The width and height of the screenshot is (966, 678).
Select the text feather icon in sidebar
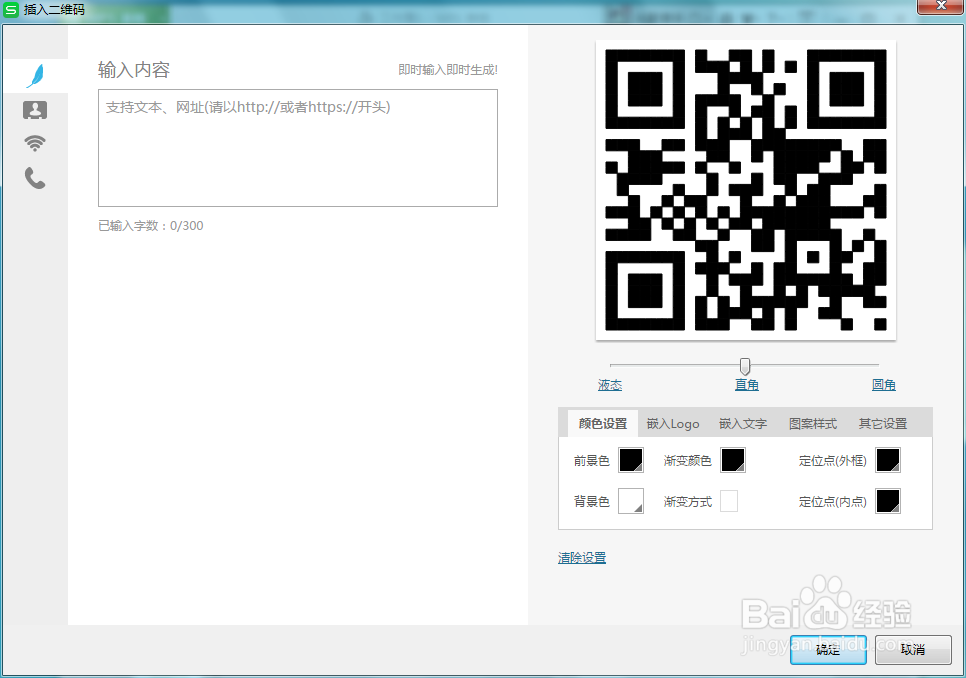(x=36, y=76)
